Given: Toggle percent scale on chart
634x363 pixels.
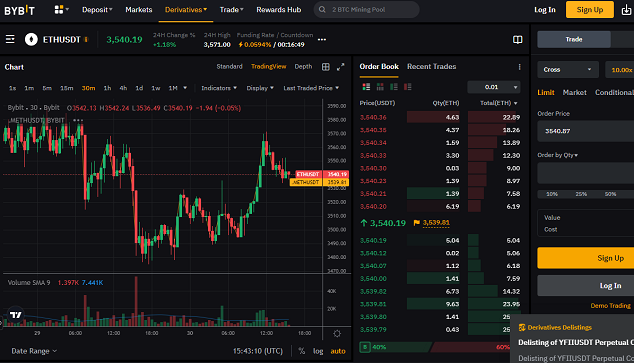Looking at the screenshot, I should click(x=302, y=351).
